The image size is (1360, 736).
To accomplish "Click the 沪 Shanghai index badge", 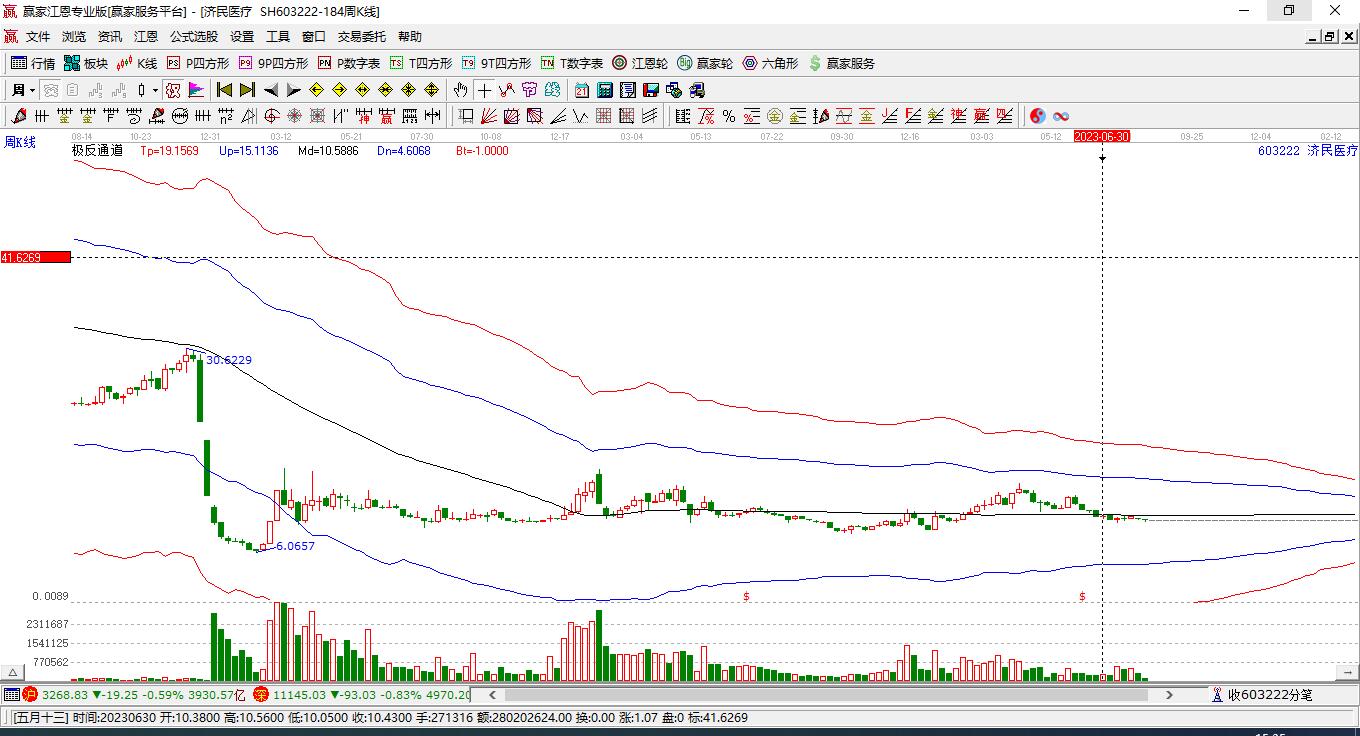I will pyautogui.click(x=30, y=695).
